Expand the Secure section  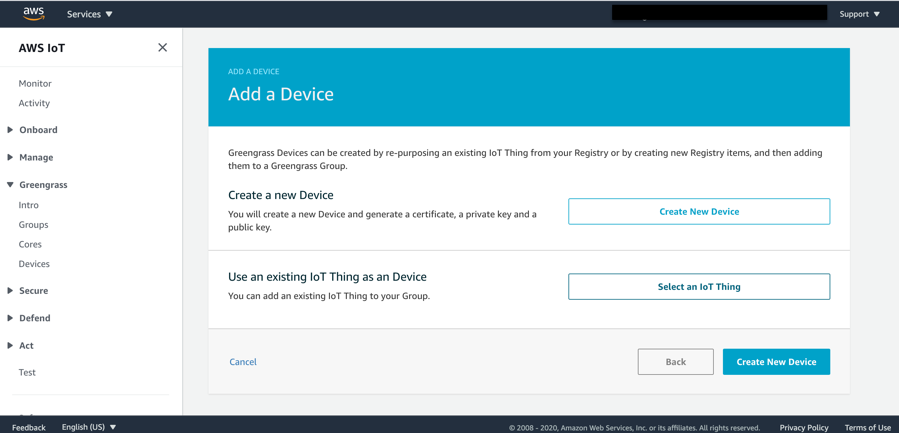pyautogui.click(x=28, y=291)
